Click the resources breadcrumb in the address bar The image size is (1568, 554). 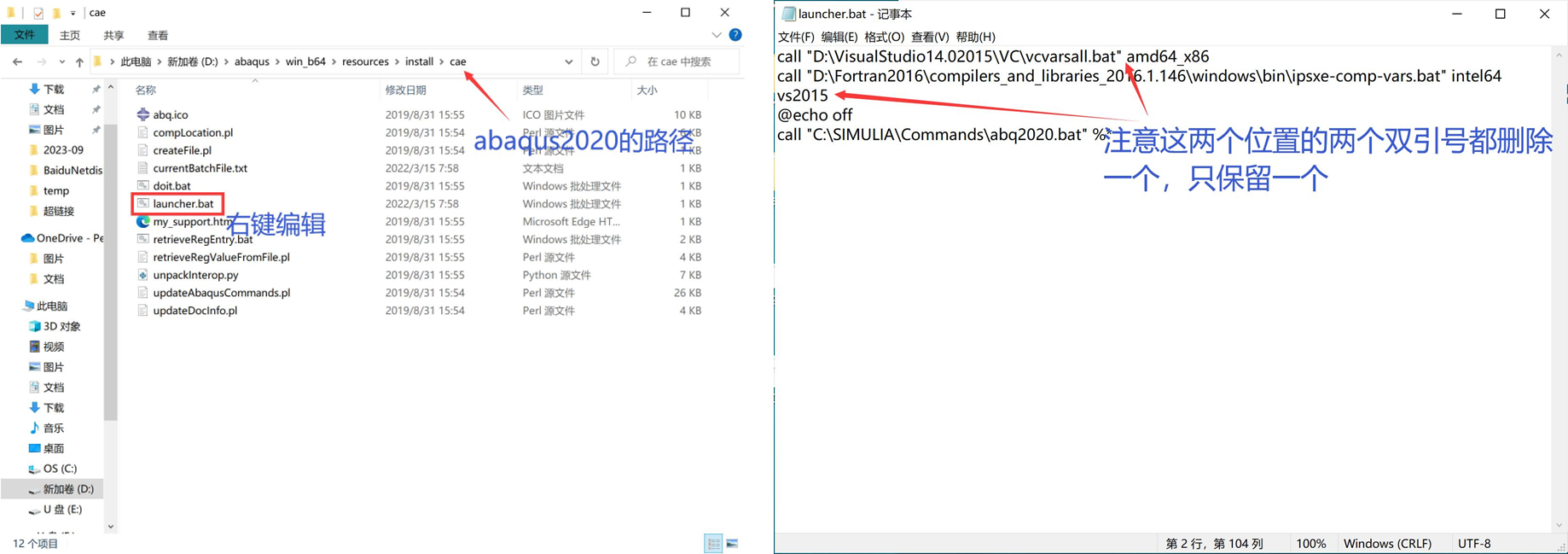(365, 61)
